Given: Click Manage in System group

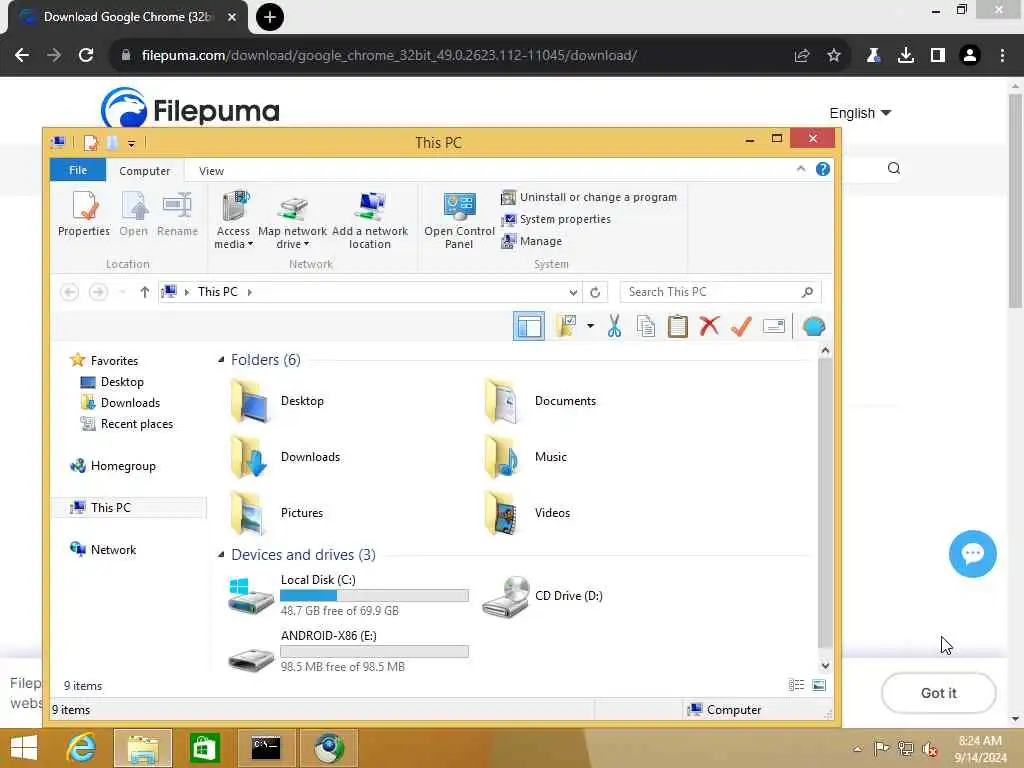Looking at the screenshot, I should [532, 242].
